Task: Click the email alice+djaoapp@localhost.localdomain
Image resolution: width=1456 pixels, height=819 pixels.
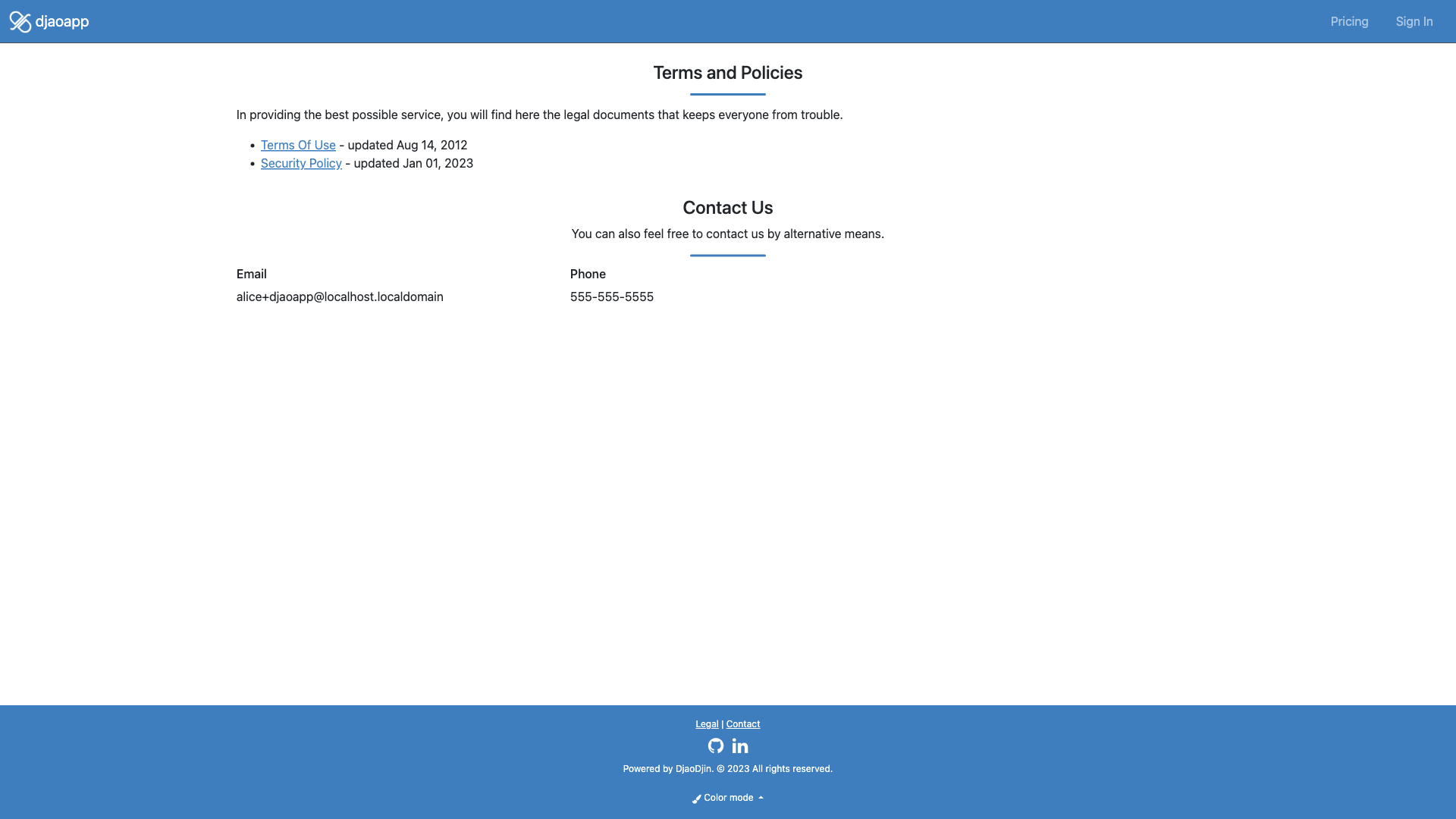Action: pyautogui.click(x=340, y=297)
